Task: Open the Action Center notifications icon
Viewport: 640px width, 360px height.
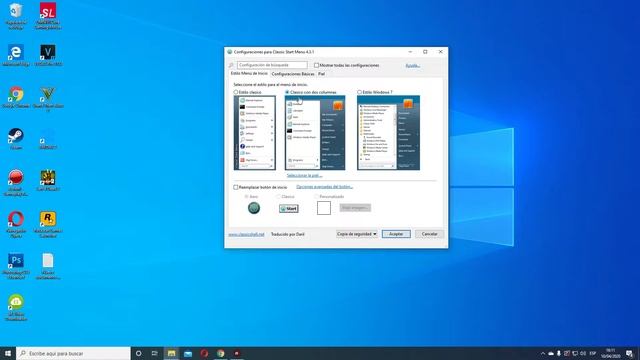Action: click(x=629, y=353)
